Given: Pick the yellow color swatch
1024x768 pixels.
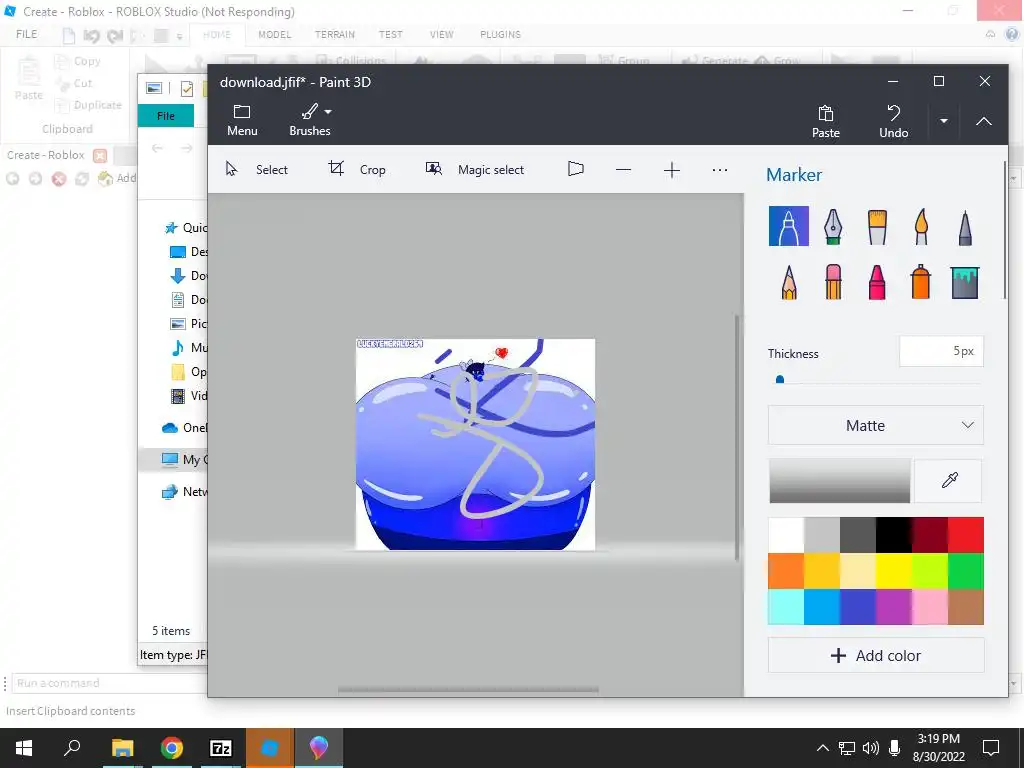Looking at the screenshot, I should pos(893,571).
